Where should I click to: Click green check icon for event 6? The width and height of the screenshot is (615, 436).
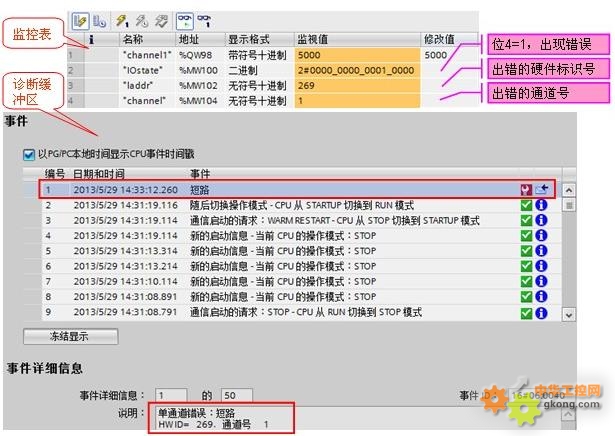click(526, 266)
